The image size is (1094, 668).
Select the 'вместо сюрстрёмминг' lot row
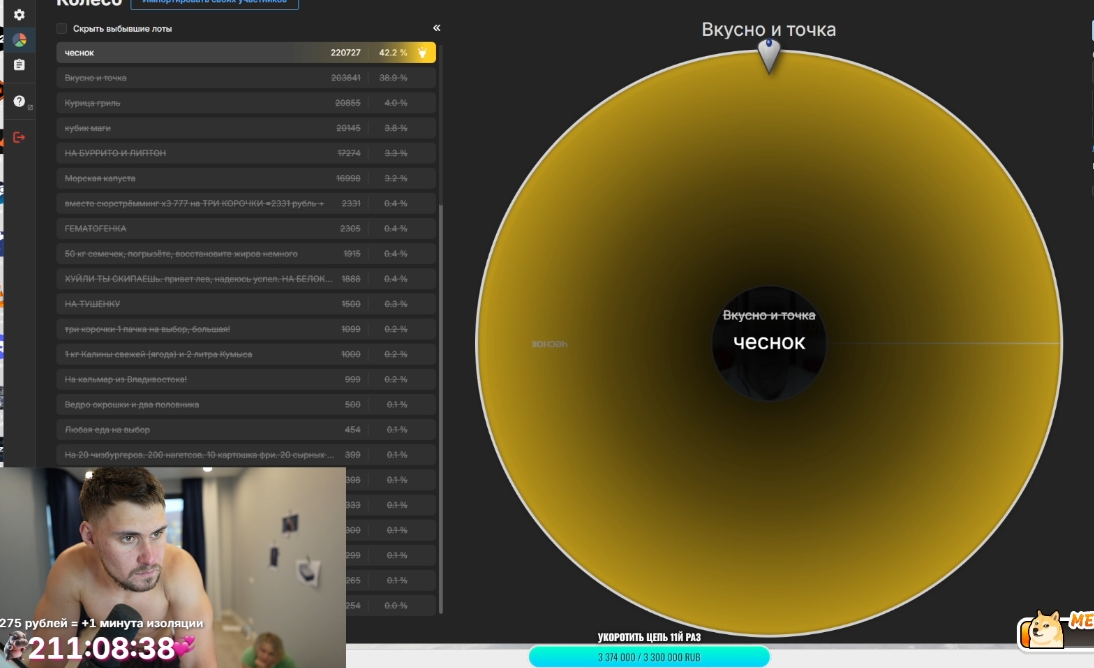(246, 203)
